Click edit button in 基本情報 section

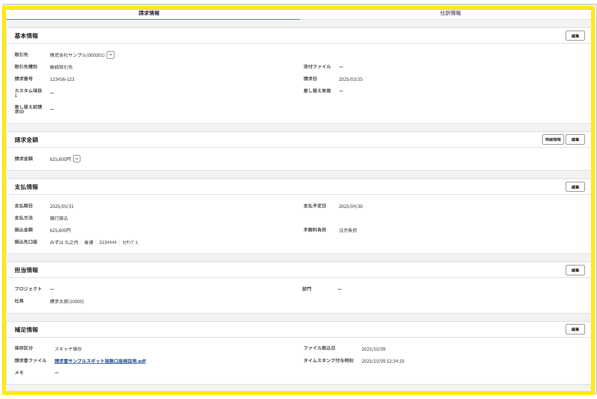coord(575,36)
